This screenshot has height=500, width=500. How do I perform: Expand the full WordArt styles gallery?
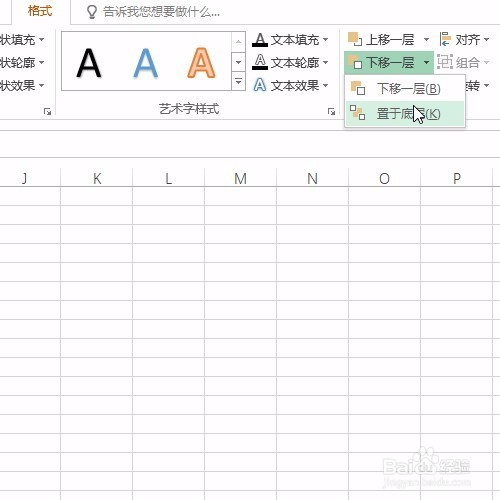238,81
